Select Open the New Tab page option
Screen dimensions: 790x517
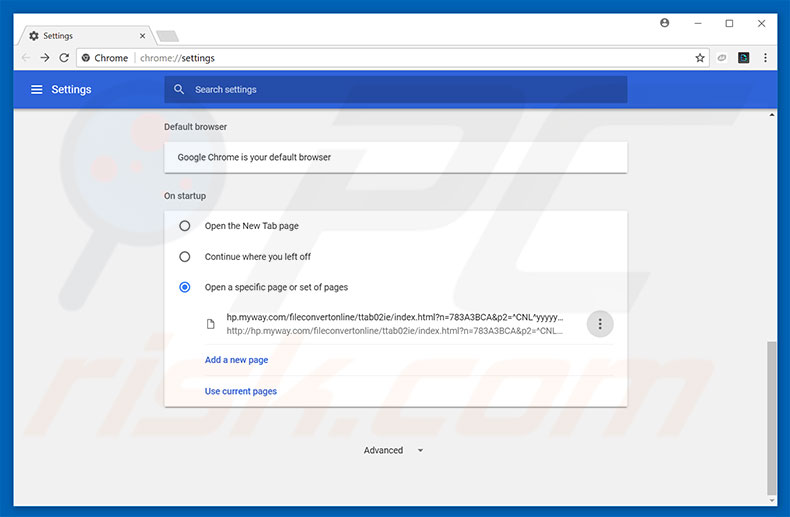click(x=185, y=226)
